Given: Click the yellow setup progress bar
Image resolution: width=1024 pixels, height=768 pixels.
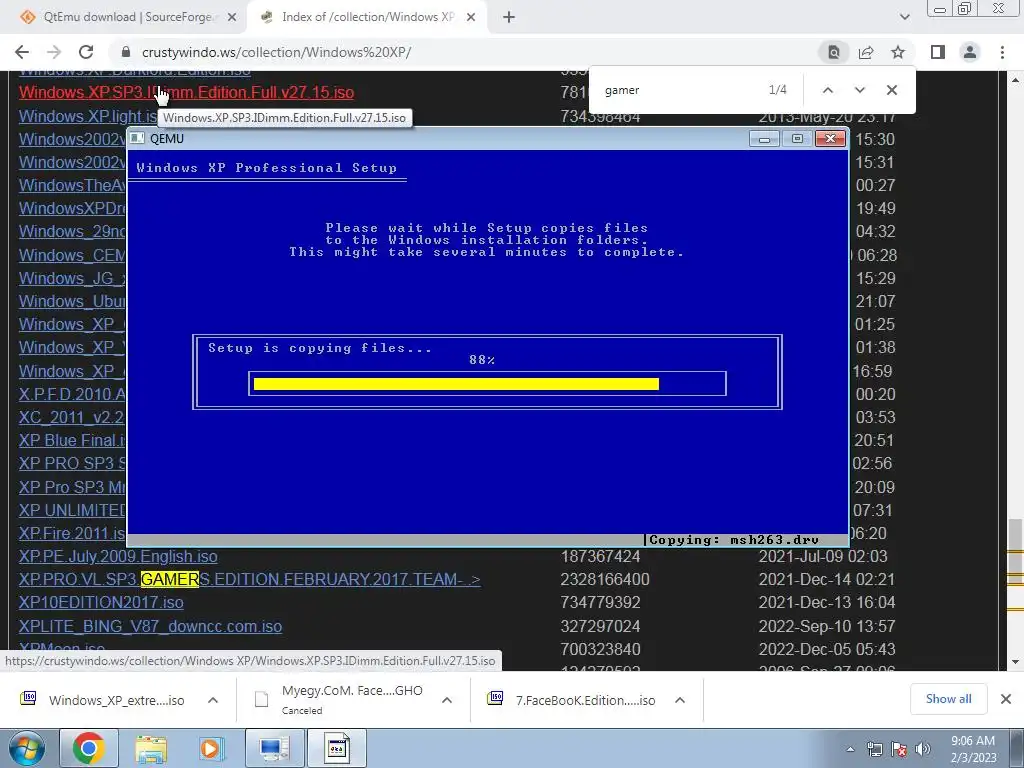Looking at the screenshot, I should pos(456,384).
